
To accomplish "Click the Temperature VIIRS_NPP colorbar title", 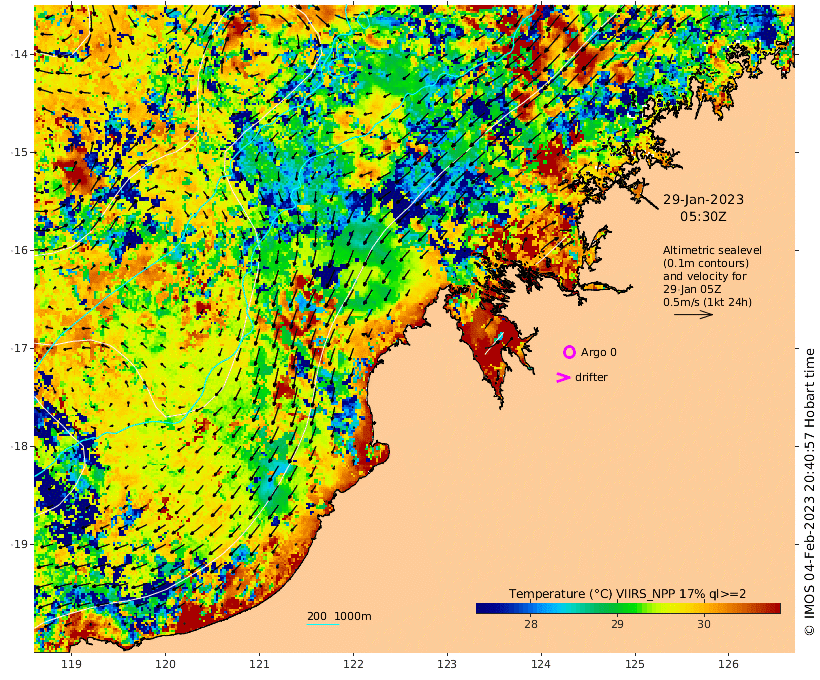I will tap(627, 594).
